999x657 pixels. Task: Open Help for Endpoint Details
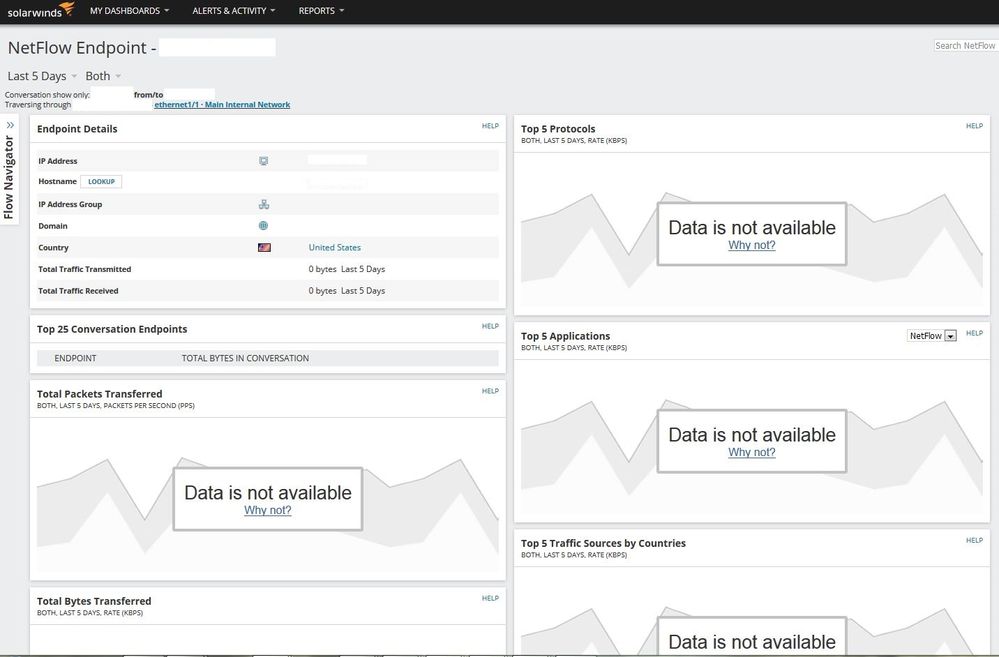coord(490,126)
